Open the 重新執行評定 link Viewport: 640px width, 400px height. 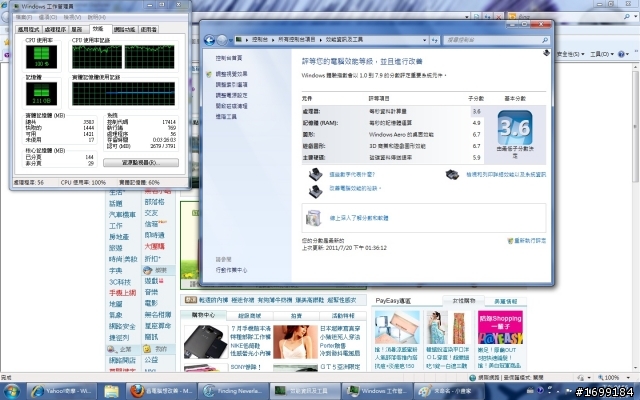pos(530,241)
